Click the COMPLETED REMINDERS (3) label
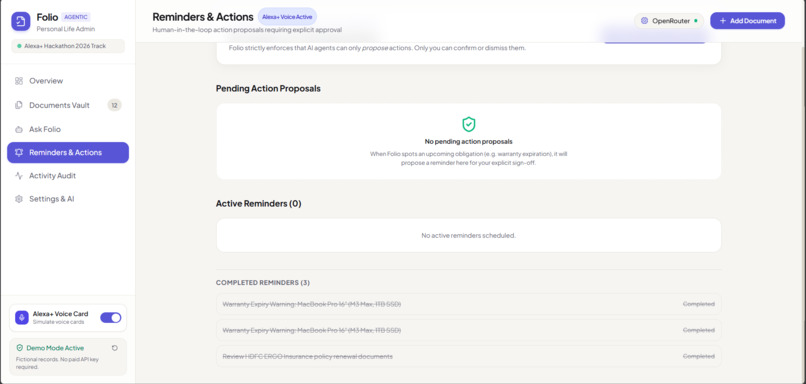This screenshot has height=384, width=806. pos(263,283)
